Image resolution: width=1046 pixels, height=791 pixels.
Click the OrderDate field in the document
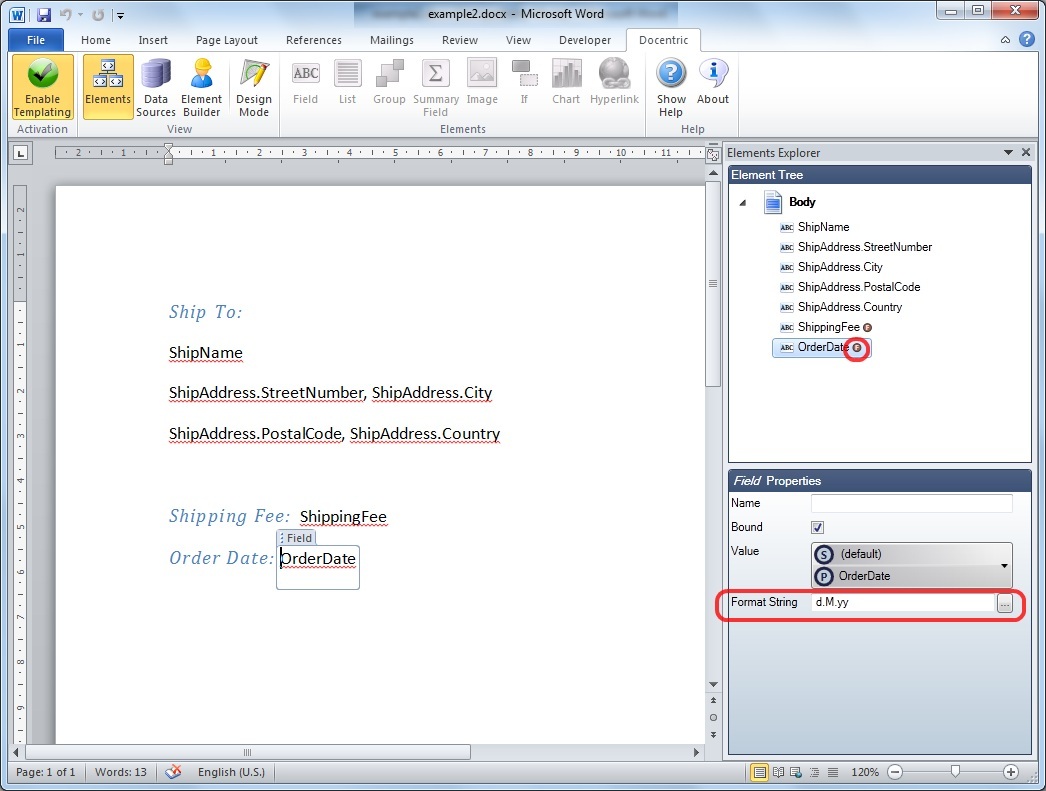point(318,558)
